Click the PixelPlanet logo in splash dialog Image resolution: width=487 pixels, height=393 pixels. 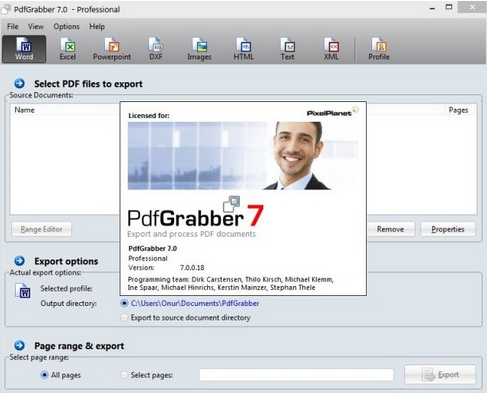pyautogui.click(x=332, y=112)
